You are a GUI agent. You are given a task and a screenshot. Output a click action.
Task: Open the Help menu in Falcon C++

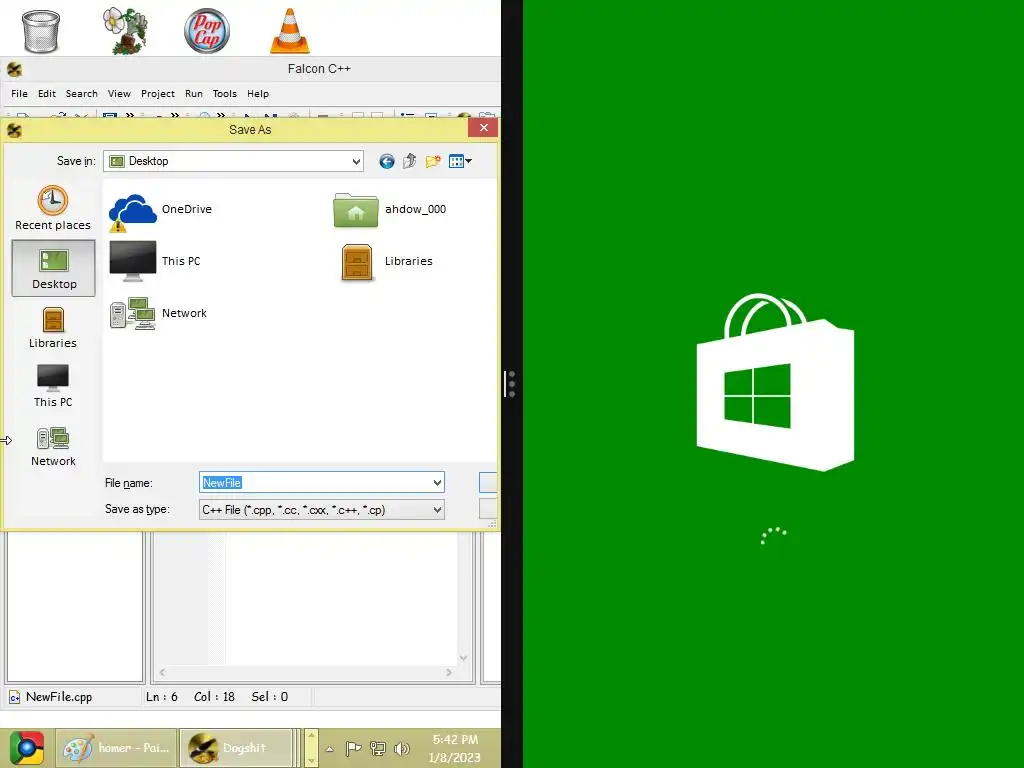(x=258, y=94)
